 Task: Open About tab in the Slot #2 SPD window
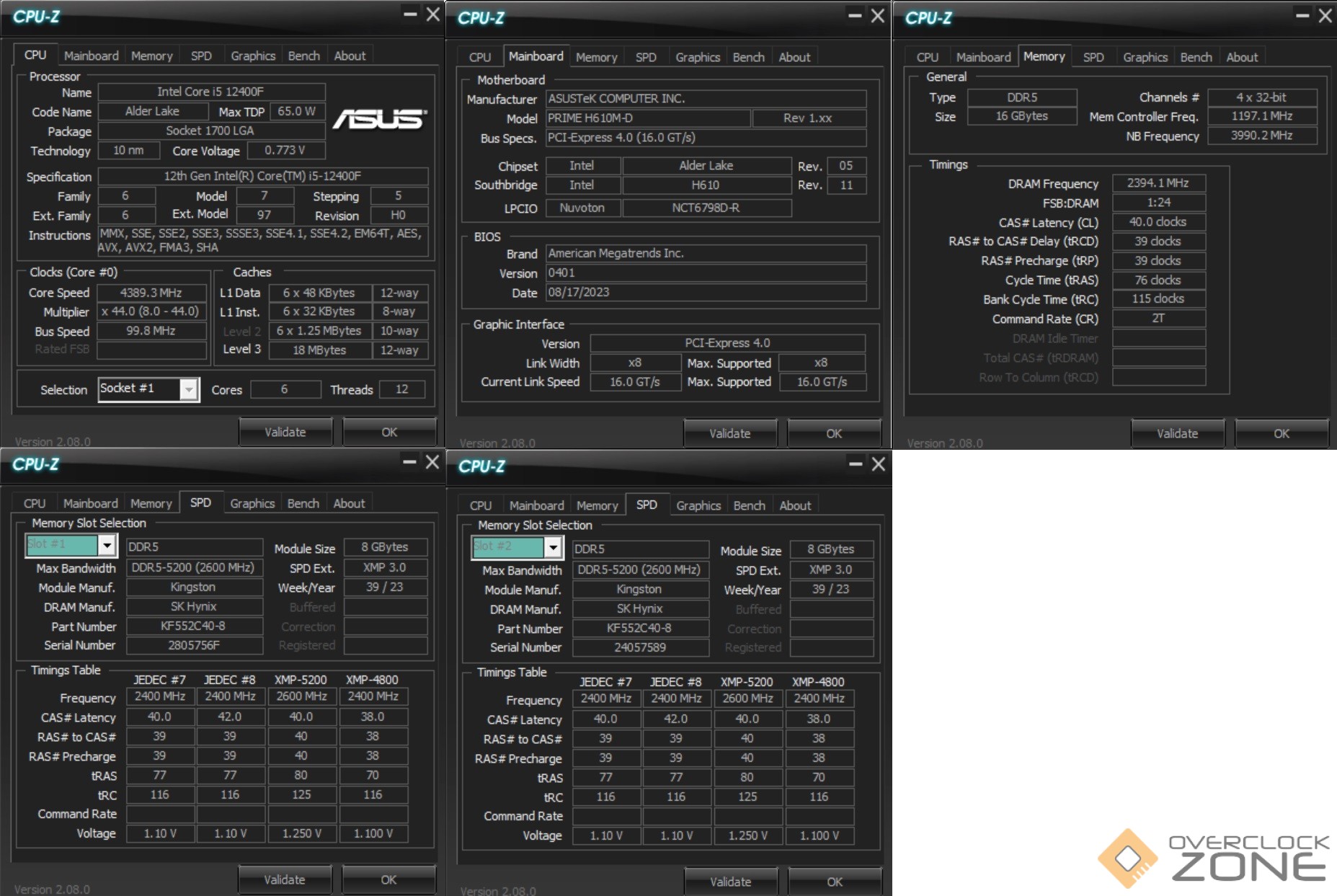coord(795,505)
